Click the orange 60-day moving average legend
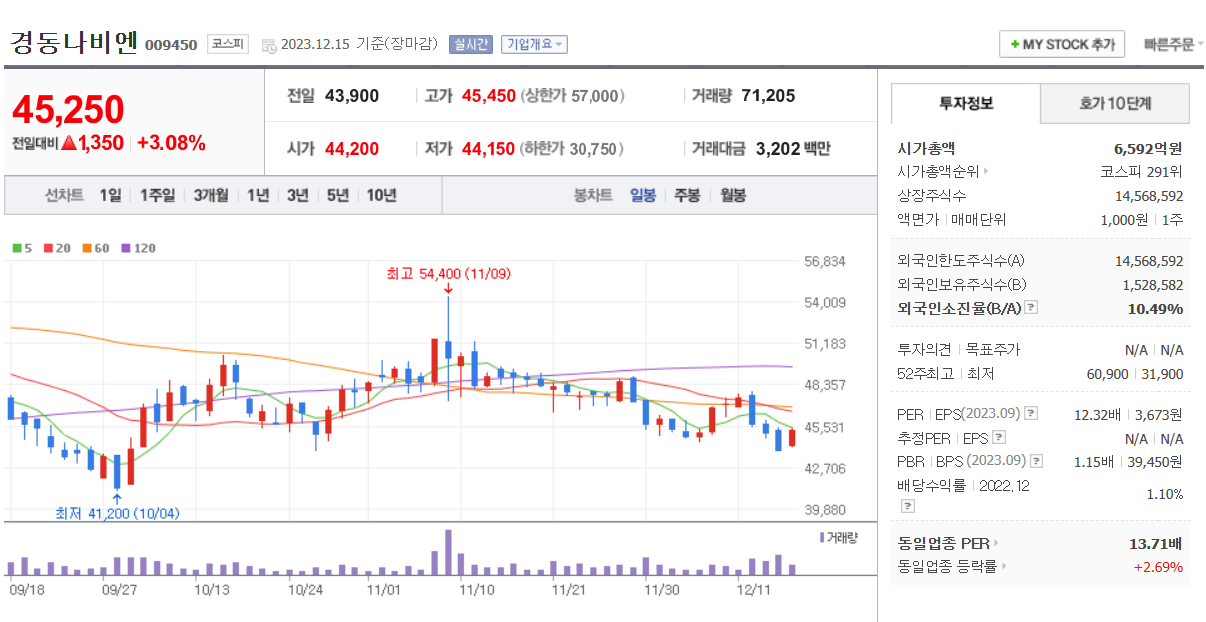1206x622 pixels. tap(95, 247)
